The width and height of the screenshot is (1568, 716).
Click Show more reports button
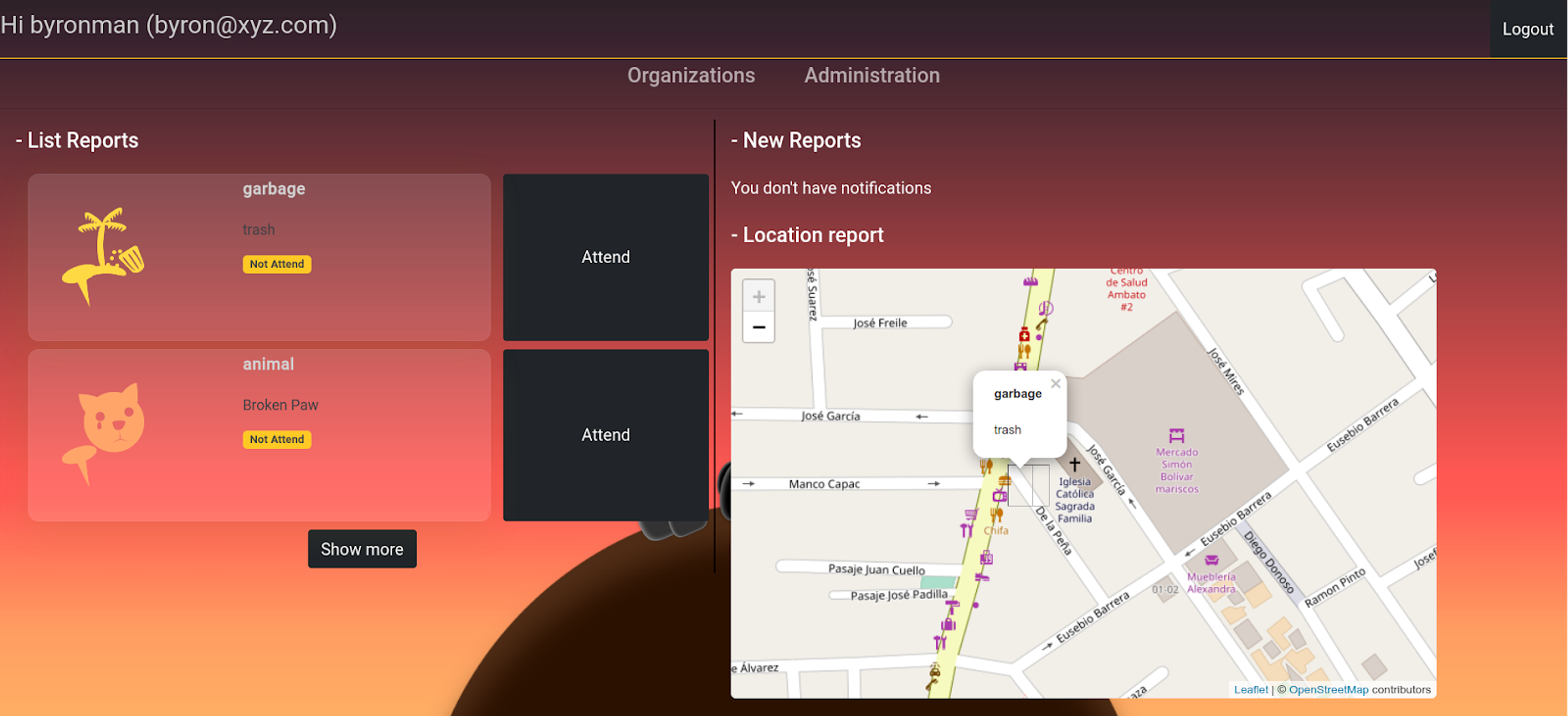[x=361, y=549]
